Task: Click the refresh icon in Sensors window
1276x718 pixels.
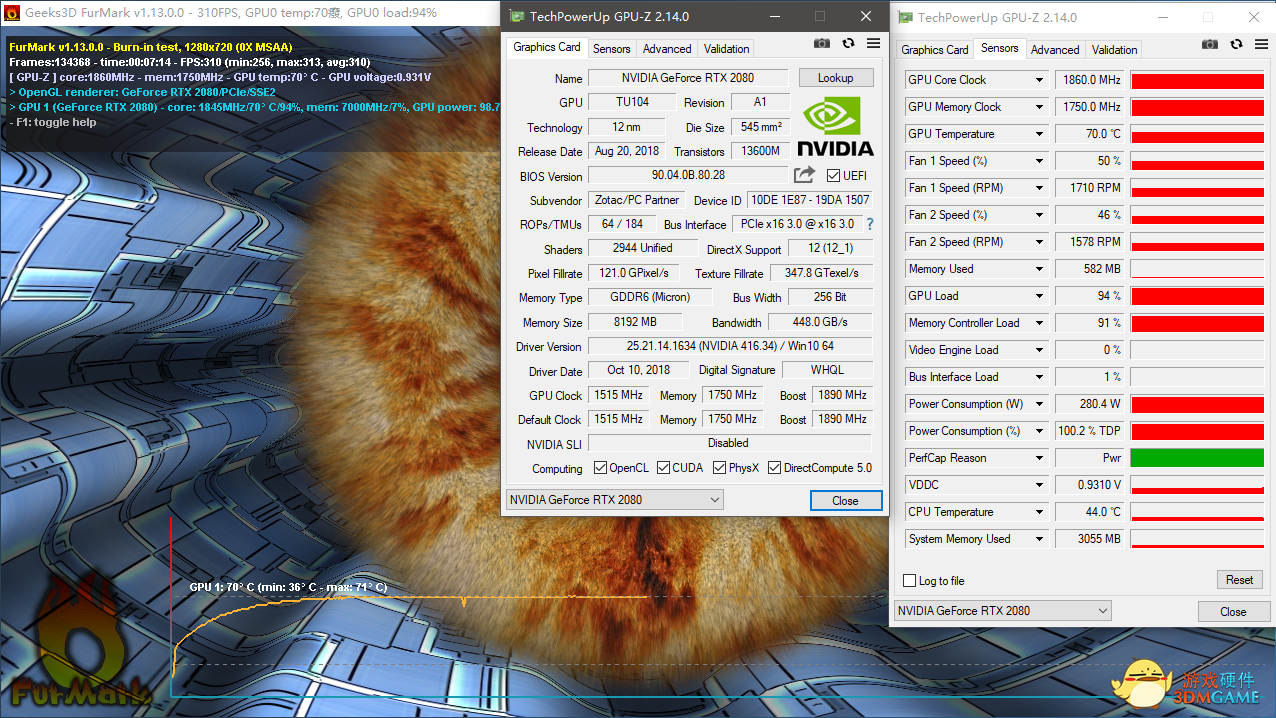Action: [x=1237, y=45]
